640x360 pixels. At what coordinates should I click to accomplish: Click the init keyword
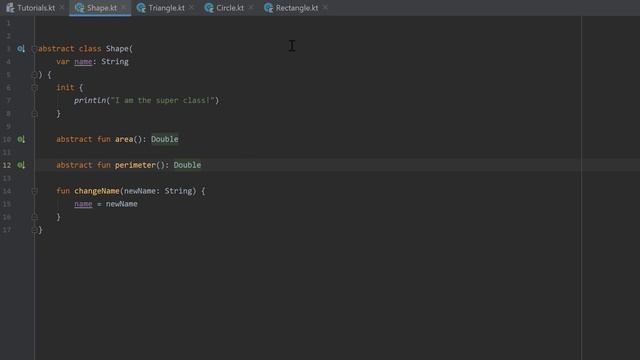(x=65, y=87)
